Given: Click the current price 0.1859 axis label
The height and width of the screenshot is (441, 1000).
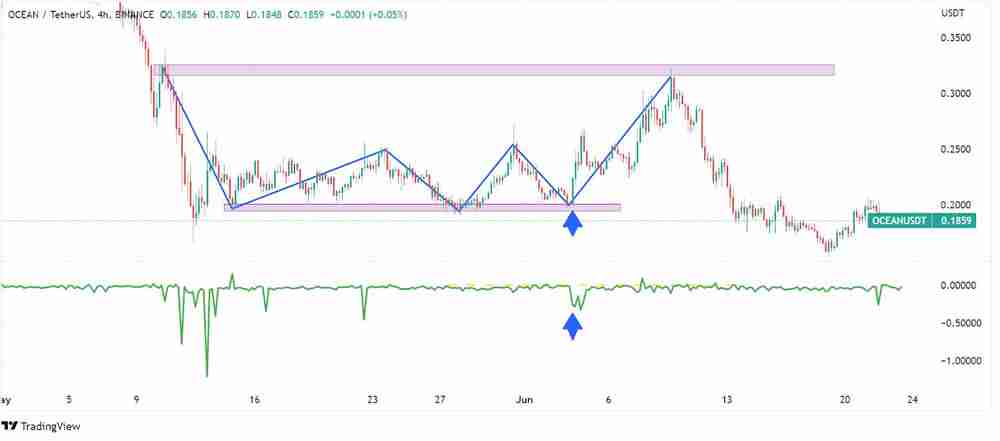Looking at the screenshot, I should coord(955,219).
